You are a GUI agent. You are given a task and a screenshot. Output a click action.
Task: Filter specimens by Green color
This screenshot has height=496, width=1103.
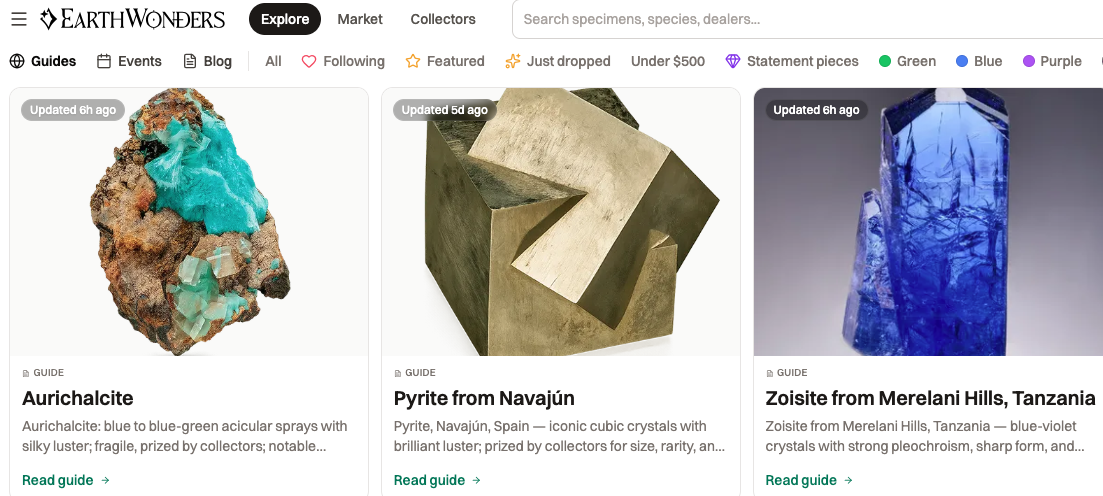pos(907,61)
